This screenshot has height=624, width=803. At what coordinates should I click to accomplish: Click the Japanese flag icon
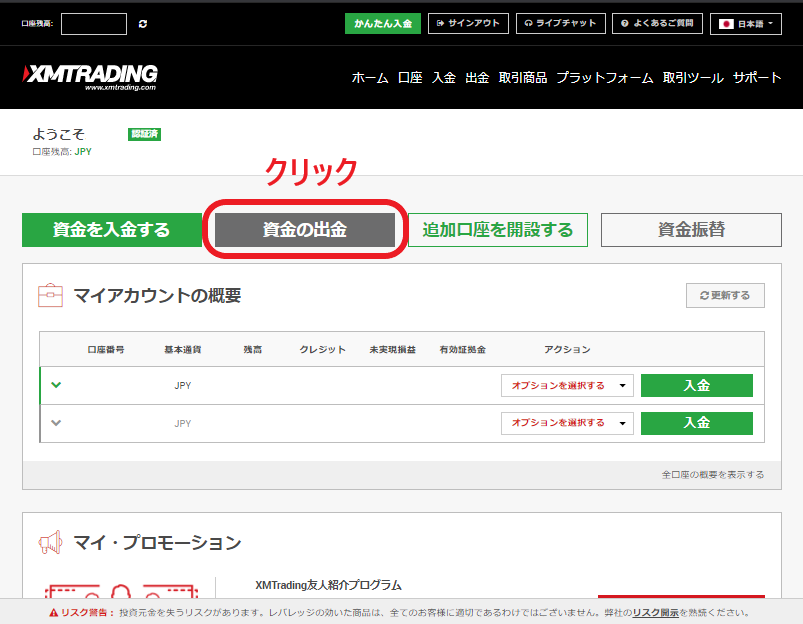coord(727,23)
